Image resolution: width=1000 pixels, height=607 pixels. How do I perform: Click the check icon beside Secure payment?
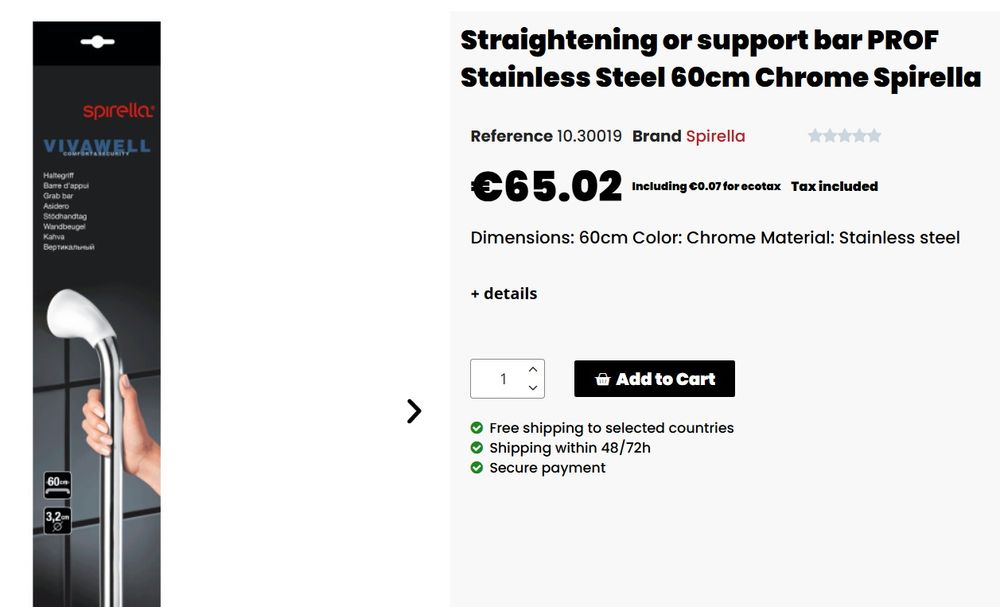[x=477, y=467]
